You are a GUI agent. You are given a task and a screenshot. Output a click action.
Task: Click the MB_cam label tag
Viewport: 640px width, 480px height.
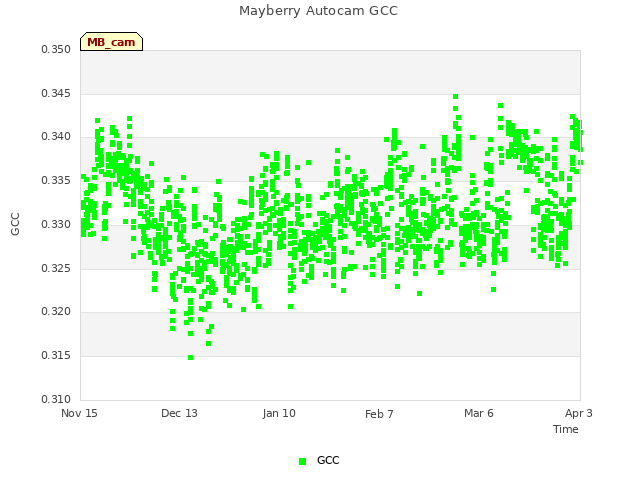coord(111,42)
